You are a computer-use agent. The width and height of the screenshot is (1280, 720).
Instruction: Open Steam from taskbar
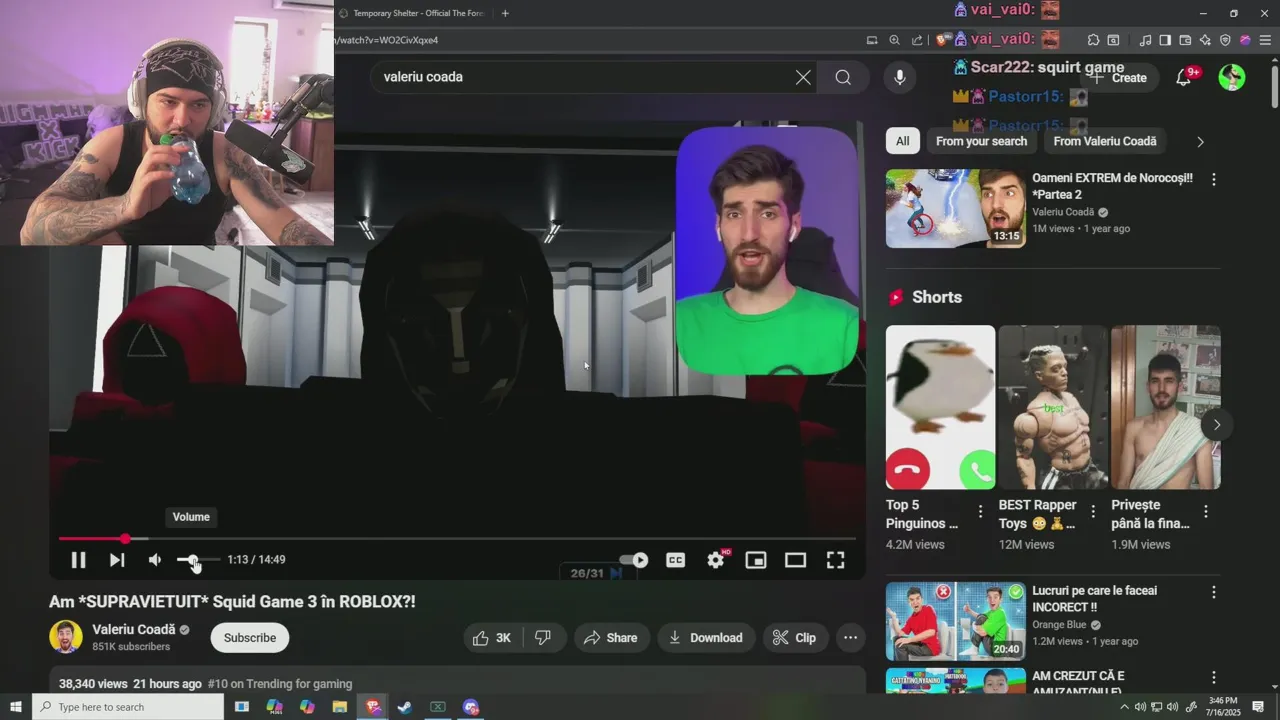pos(405,707)
